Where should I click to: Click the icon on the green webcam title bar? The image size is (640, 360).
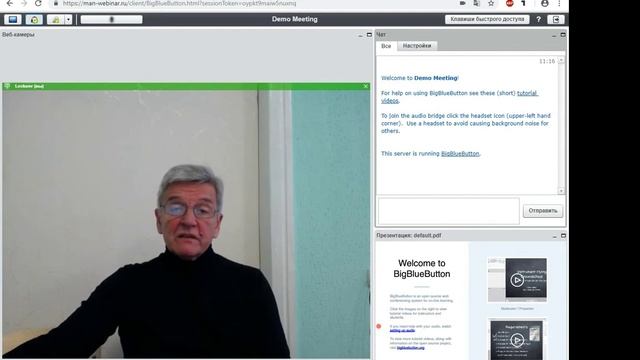7,86
